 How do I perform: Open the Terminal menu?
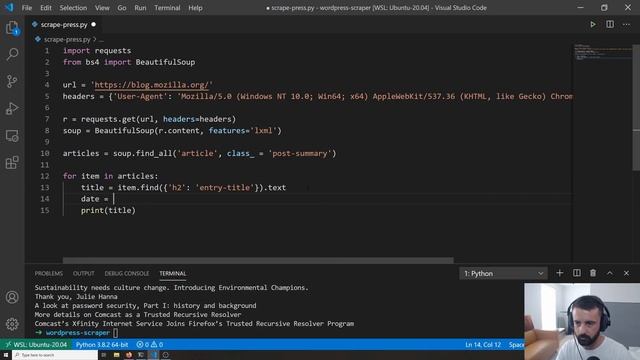click(x=167, y=8)
